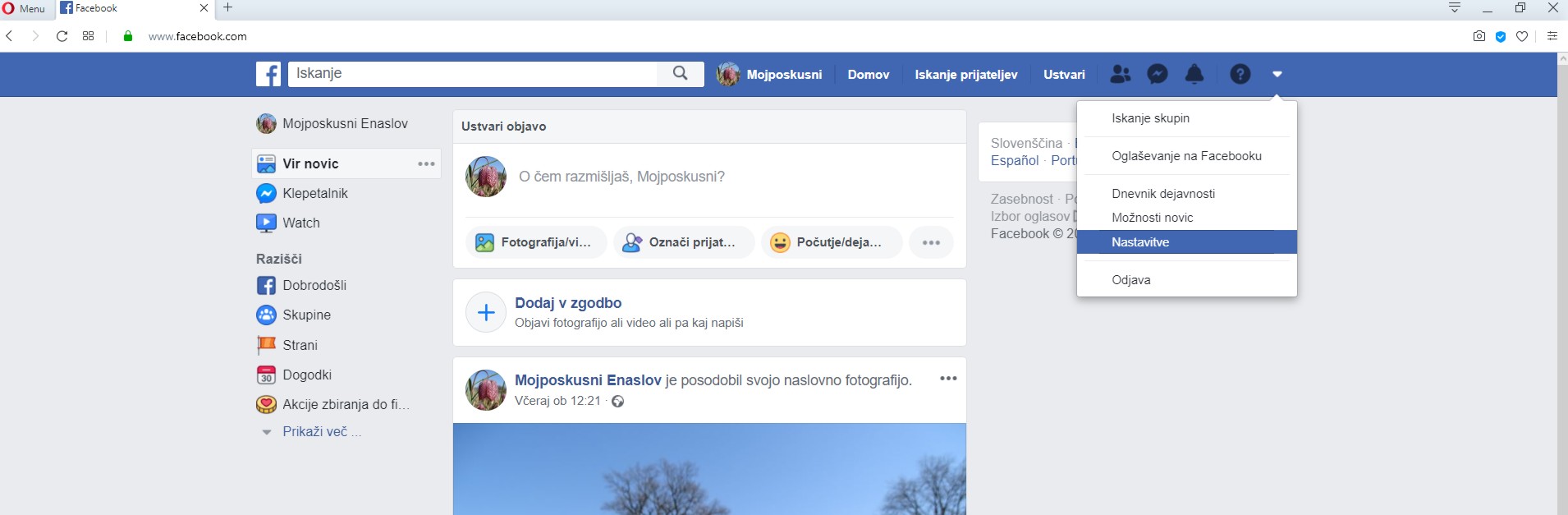
Task: Click the Fotografija/video button
Action: 536,242
